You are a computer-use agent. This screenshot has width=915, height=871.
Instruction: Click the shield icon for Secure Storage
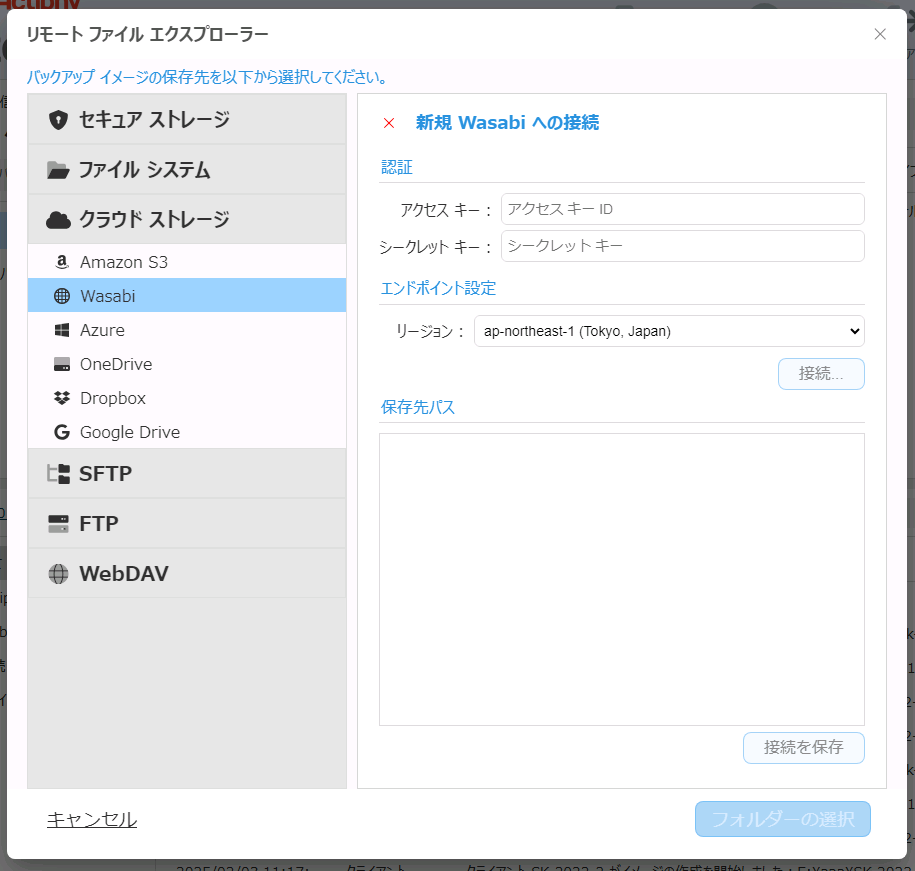(59, 120)
